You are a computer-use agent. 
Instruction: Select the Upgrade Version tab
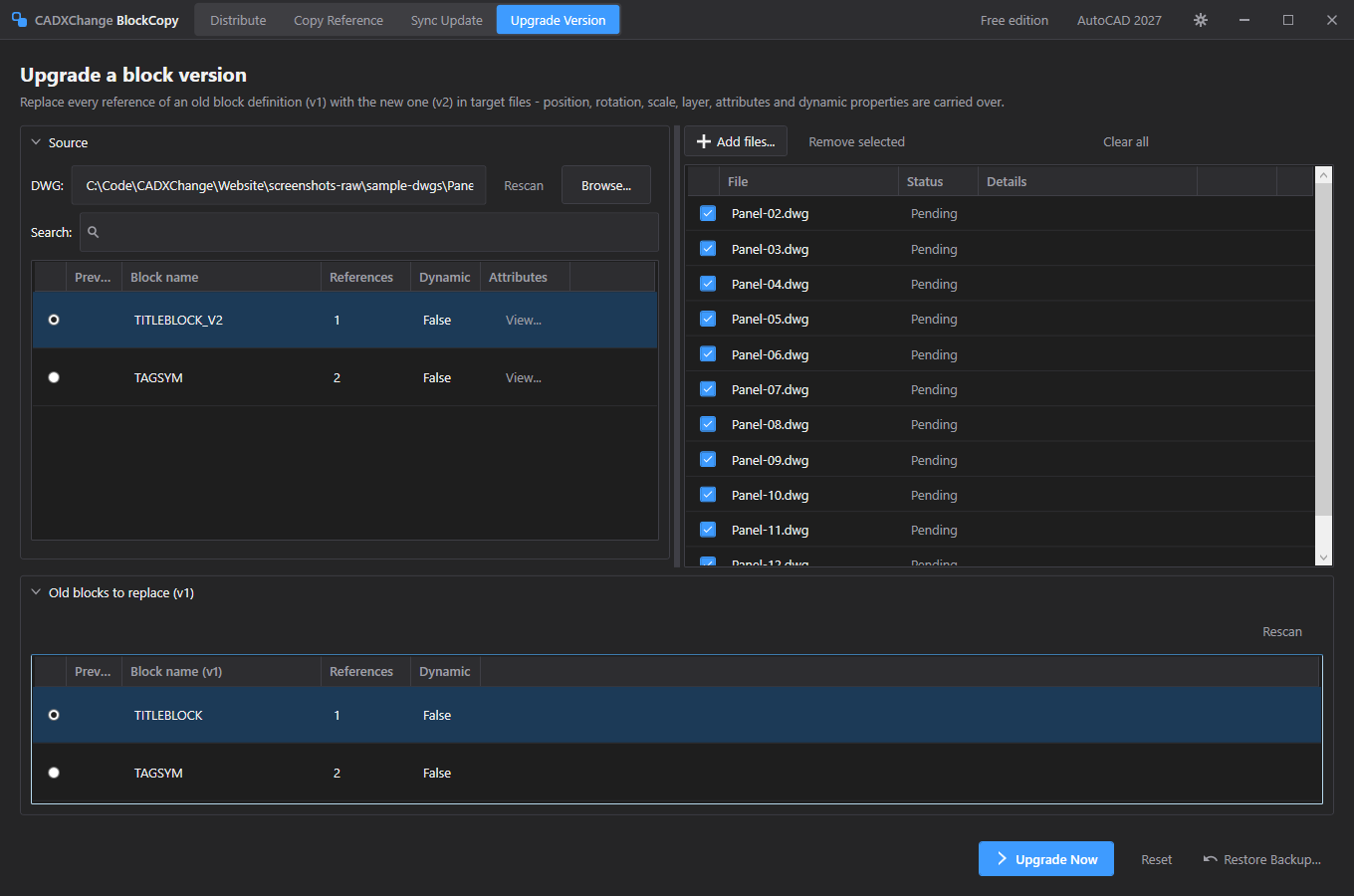(558, 20)
